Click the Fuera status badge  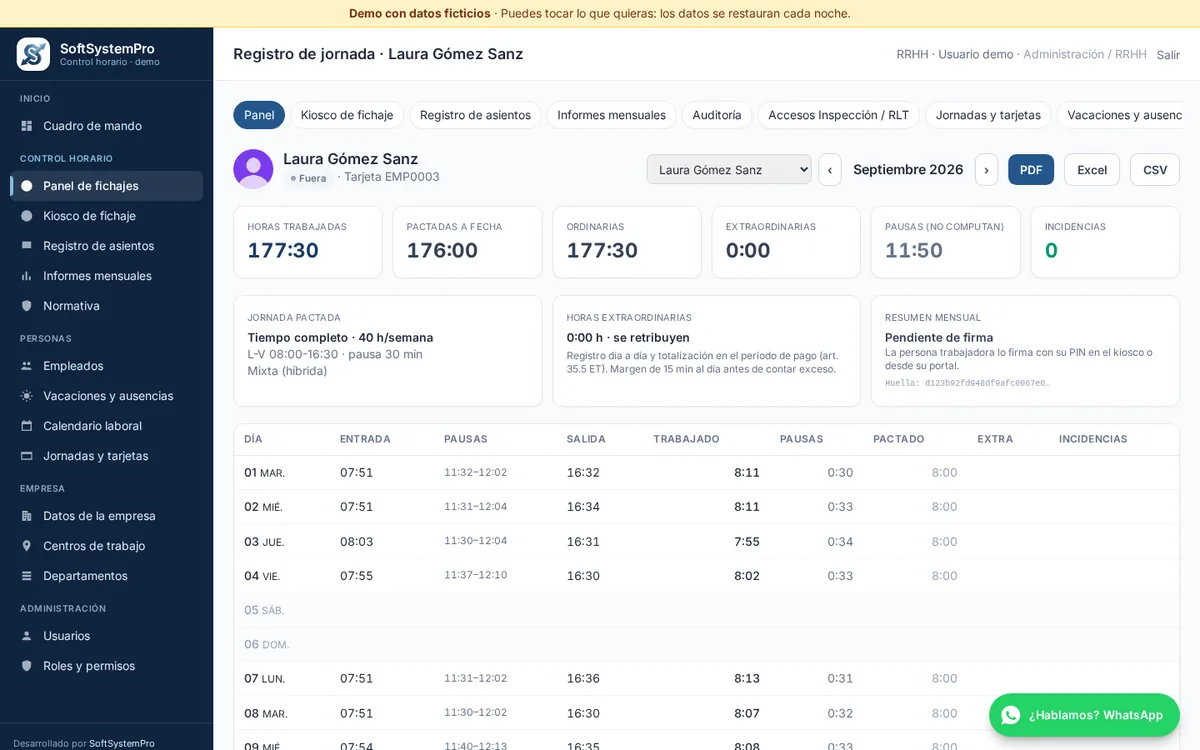click(x=308, y=178)
